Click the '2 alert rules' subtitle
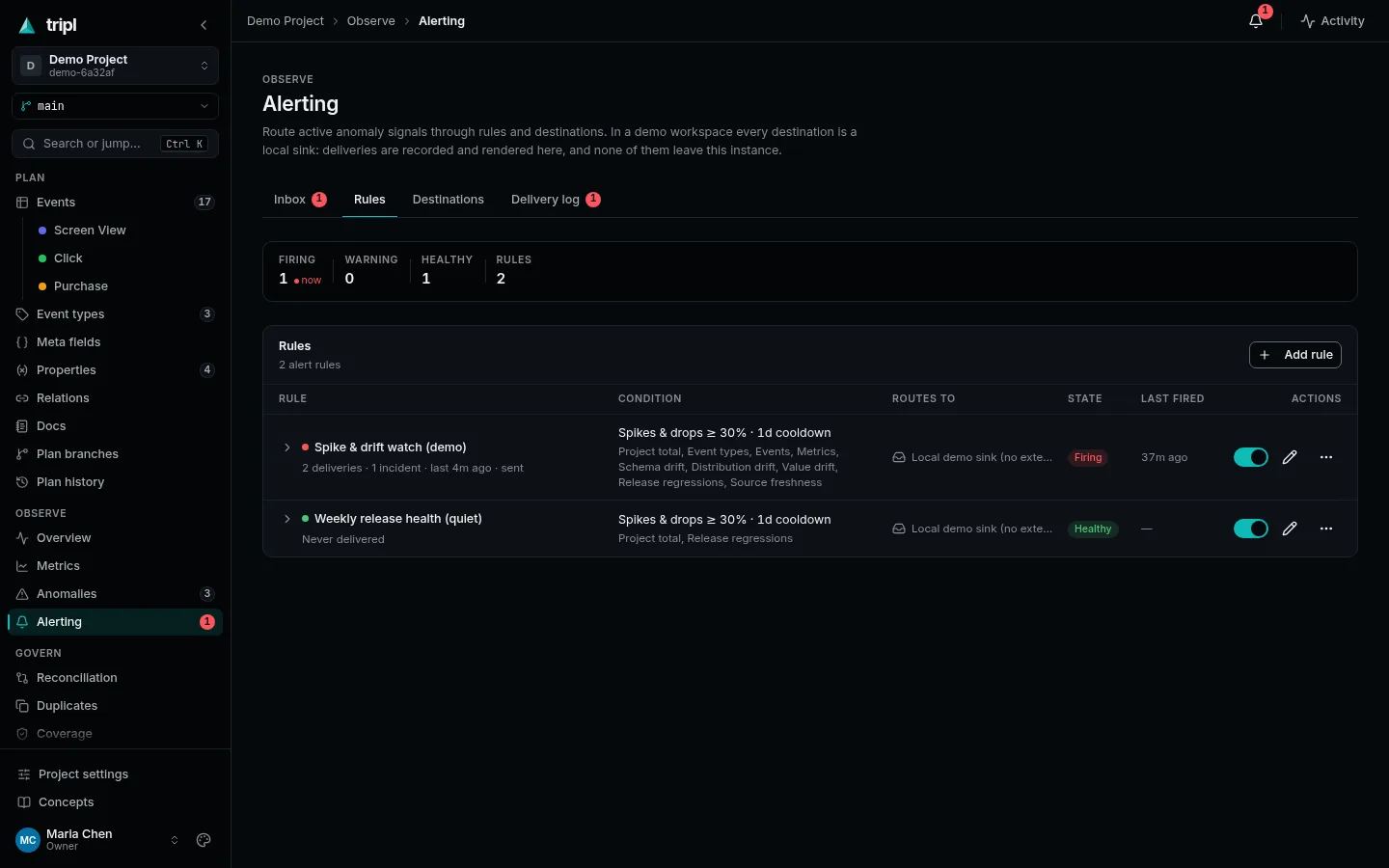Screen dimensions: 1389x868 (x=310, y=365)
